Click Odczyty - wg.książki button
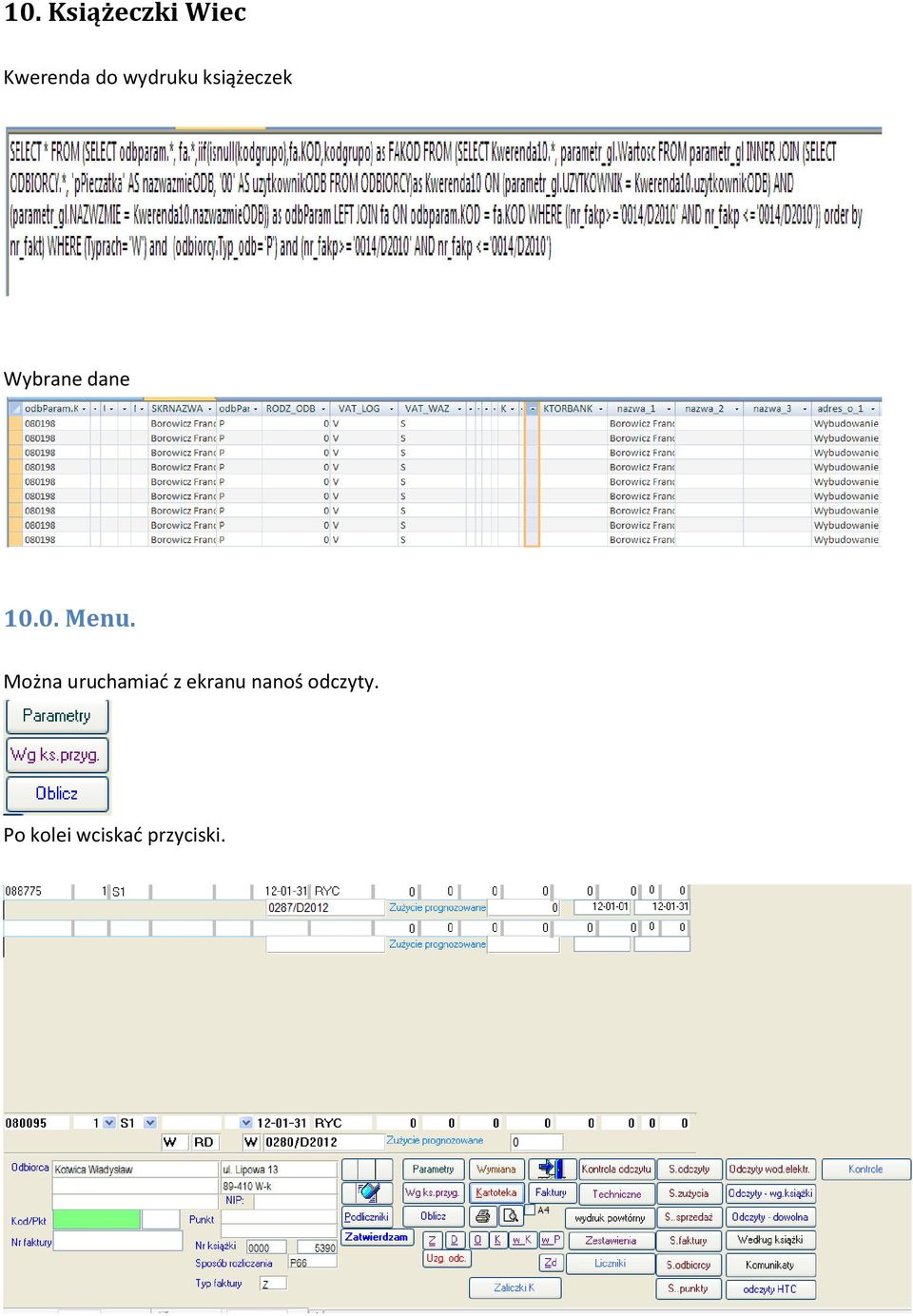Image resolution: width=913 pixels, height=1316 pixels. pos(769,1192)
